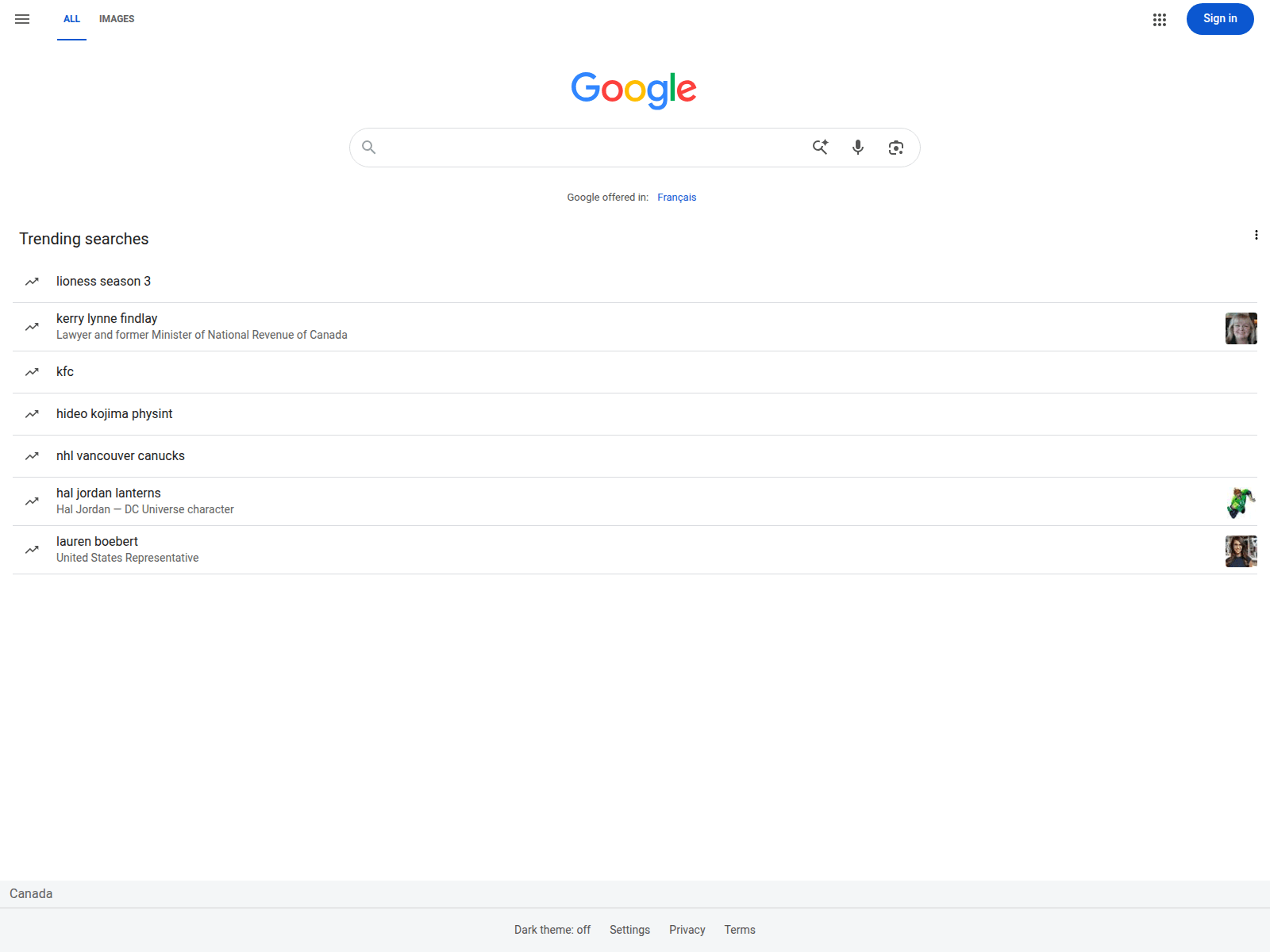The width and height of the screenshot is (1270, 952).
Task: Open the hamburger main menu
Action: click(x=22, y=19)
